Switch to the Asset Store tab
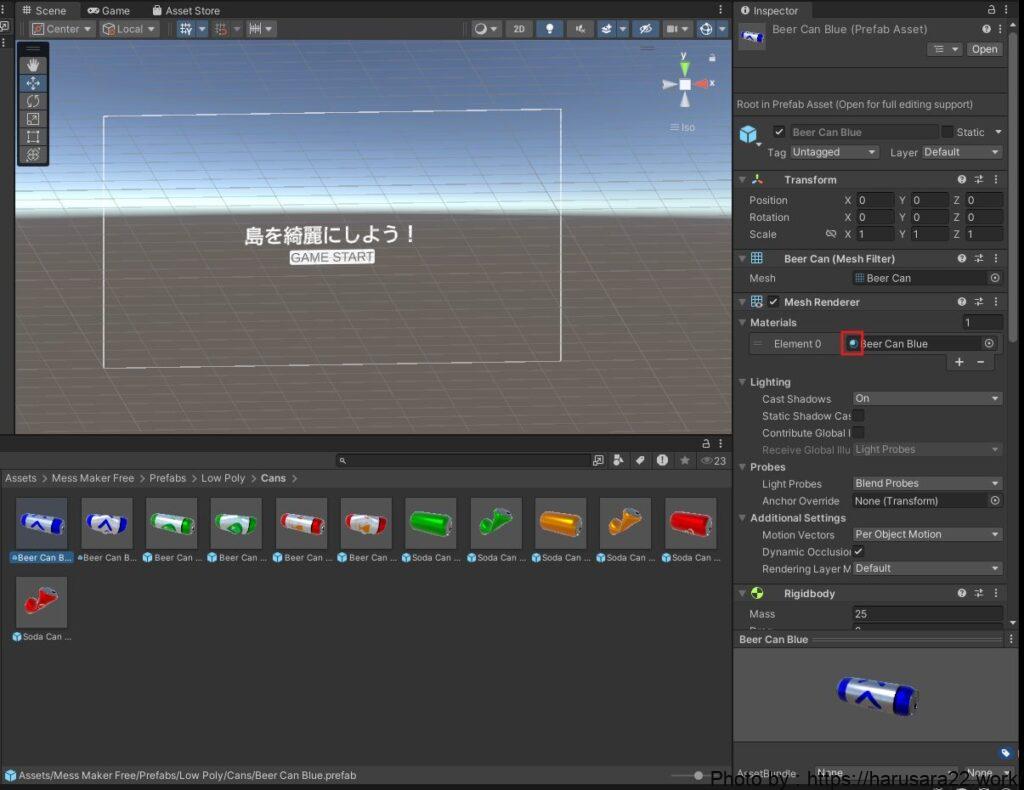Viewport: 1024px width, 790px height. (x=186, y=10)
